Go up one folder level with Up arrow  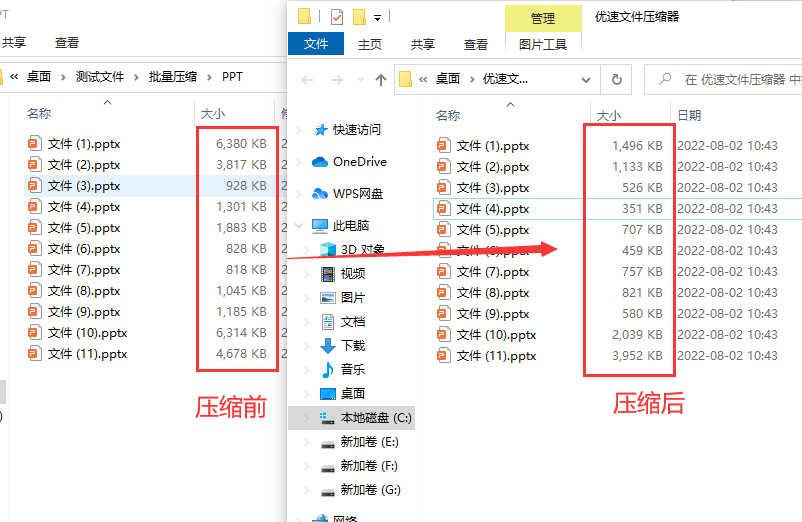[381, 80]
